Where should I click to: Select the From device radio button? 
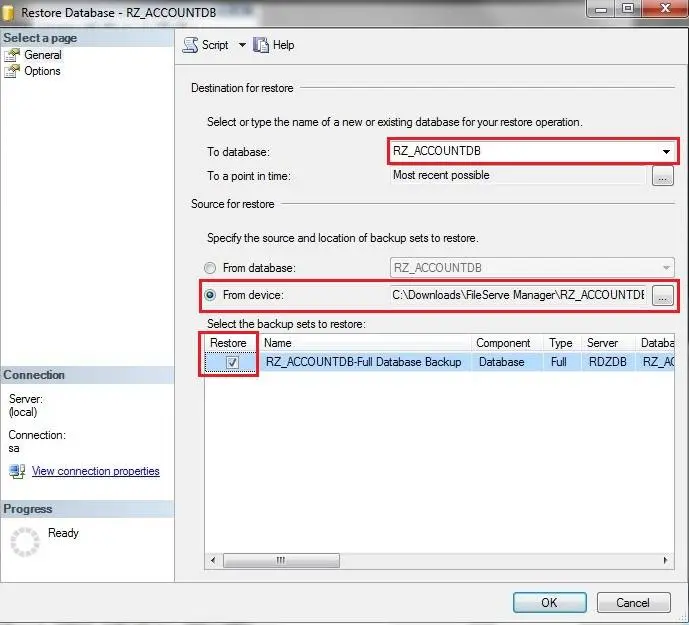tap(210, 295)
